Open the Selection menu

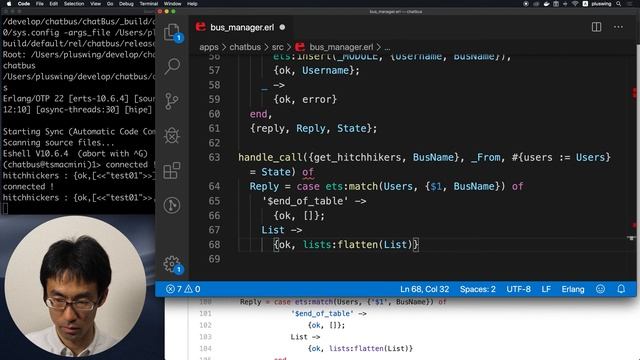(74, 4)
